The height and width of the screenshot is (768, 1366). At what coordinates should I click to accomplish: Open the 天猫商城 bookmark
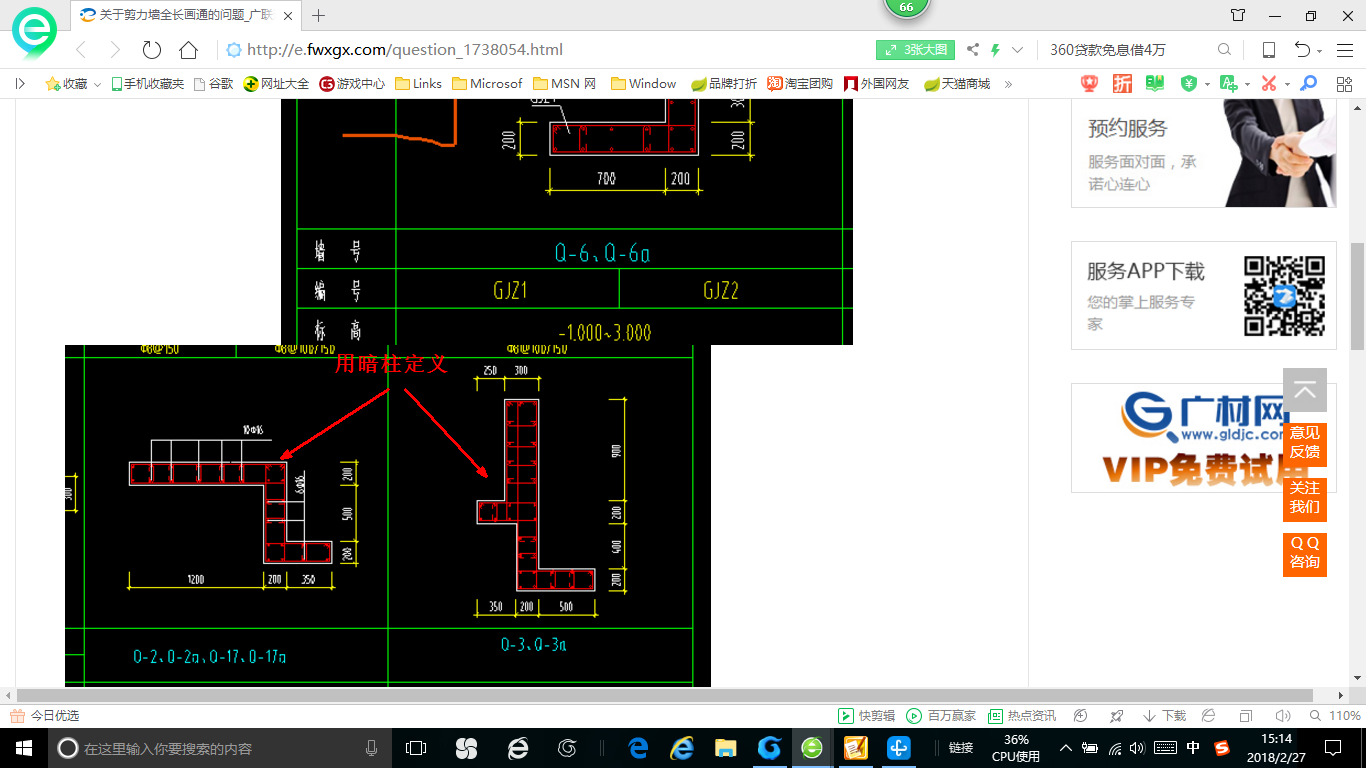(x=957, y=84)
